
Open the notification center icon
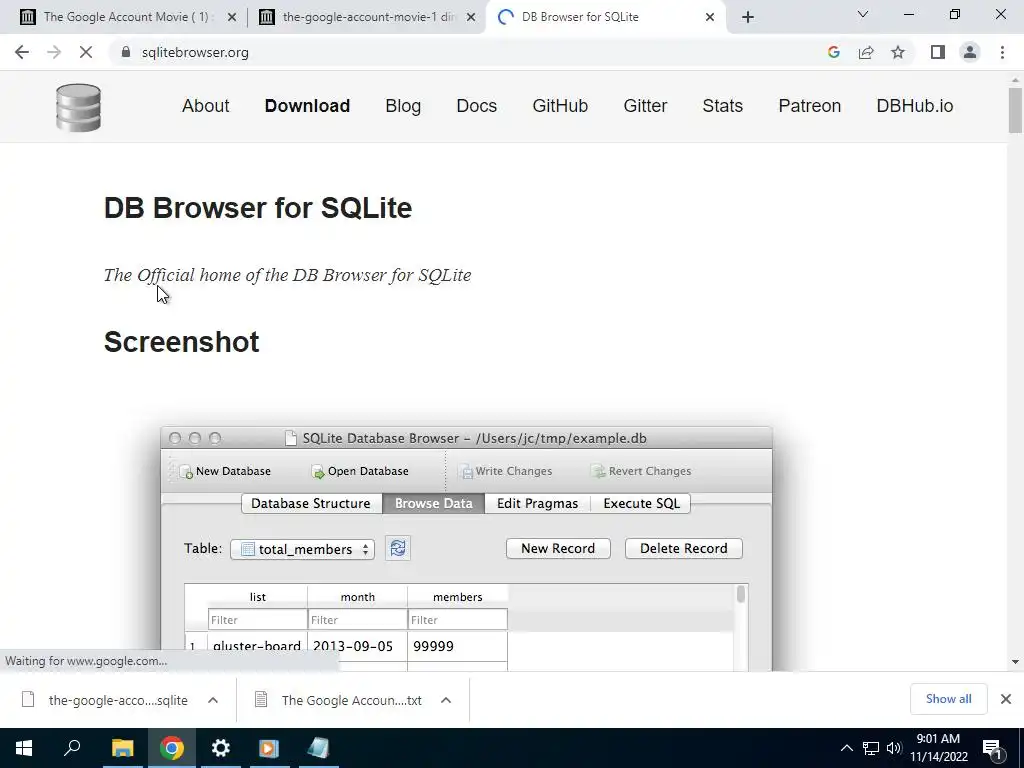993,749
